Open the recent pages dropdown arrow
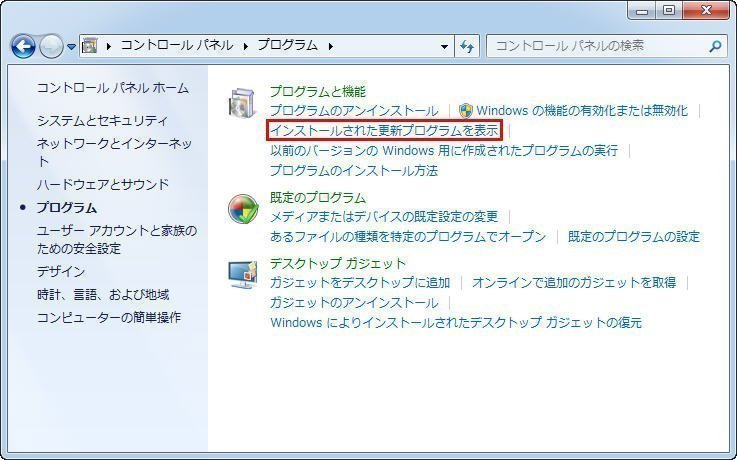 71,47
